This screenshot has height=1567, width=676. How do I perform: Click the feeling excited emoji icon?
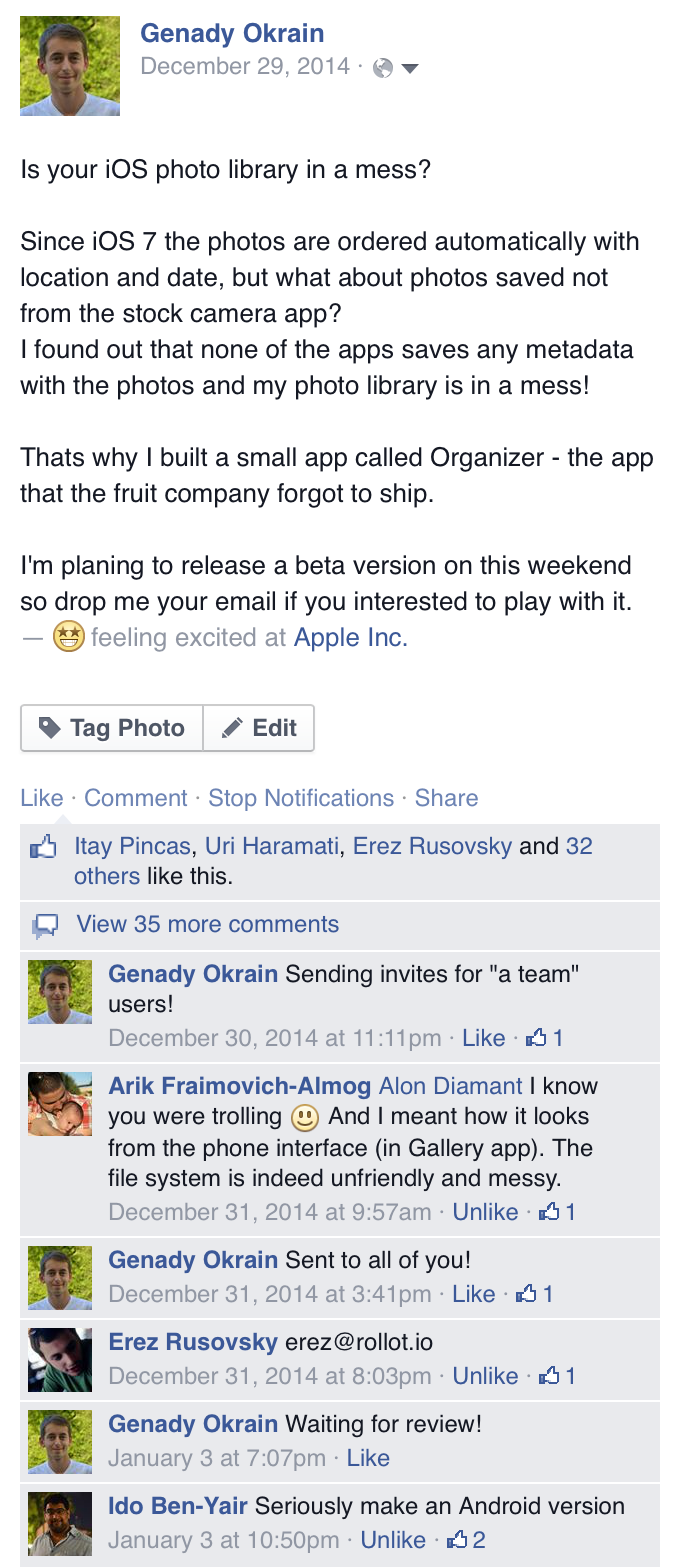click(x=68, y=636)
